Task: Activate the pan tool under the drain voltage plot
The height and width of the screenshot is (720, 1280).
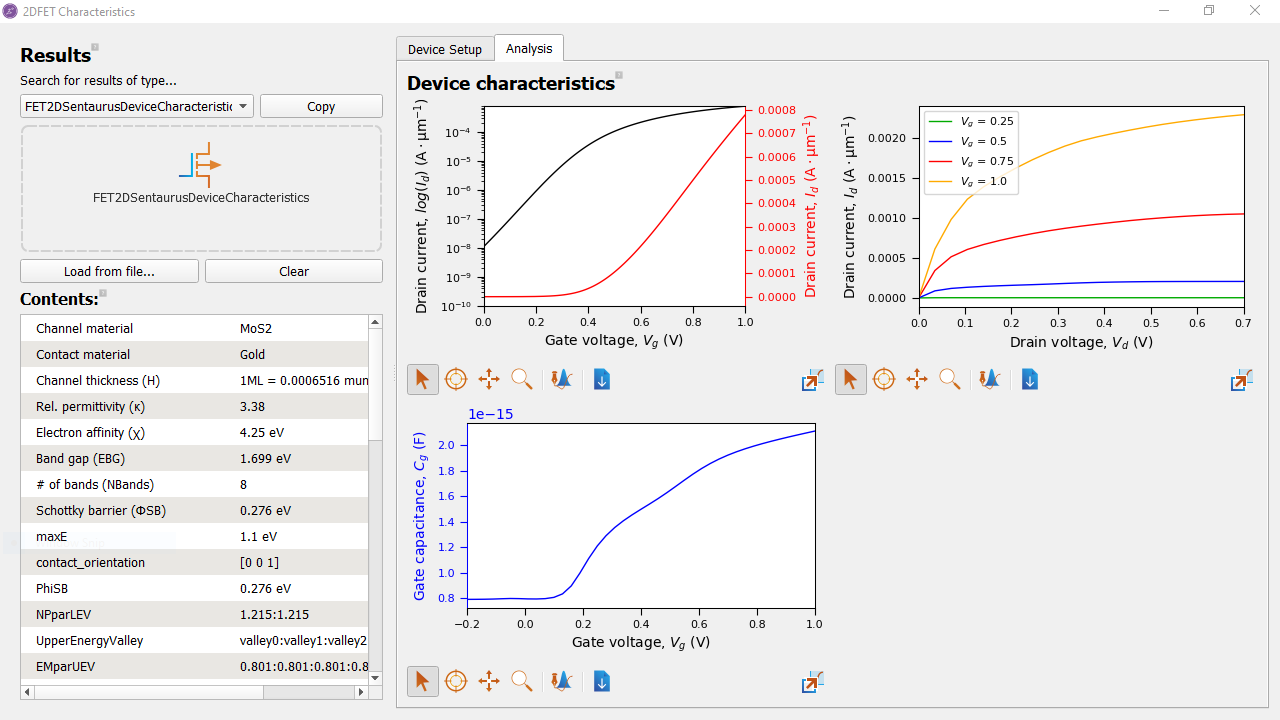Action: pyautogui.click(x=917, y=379)
